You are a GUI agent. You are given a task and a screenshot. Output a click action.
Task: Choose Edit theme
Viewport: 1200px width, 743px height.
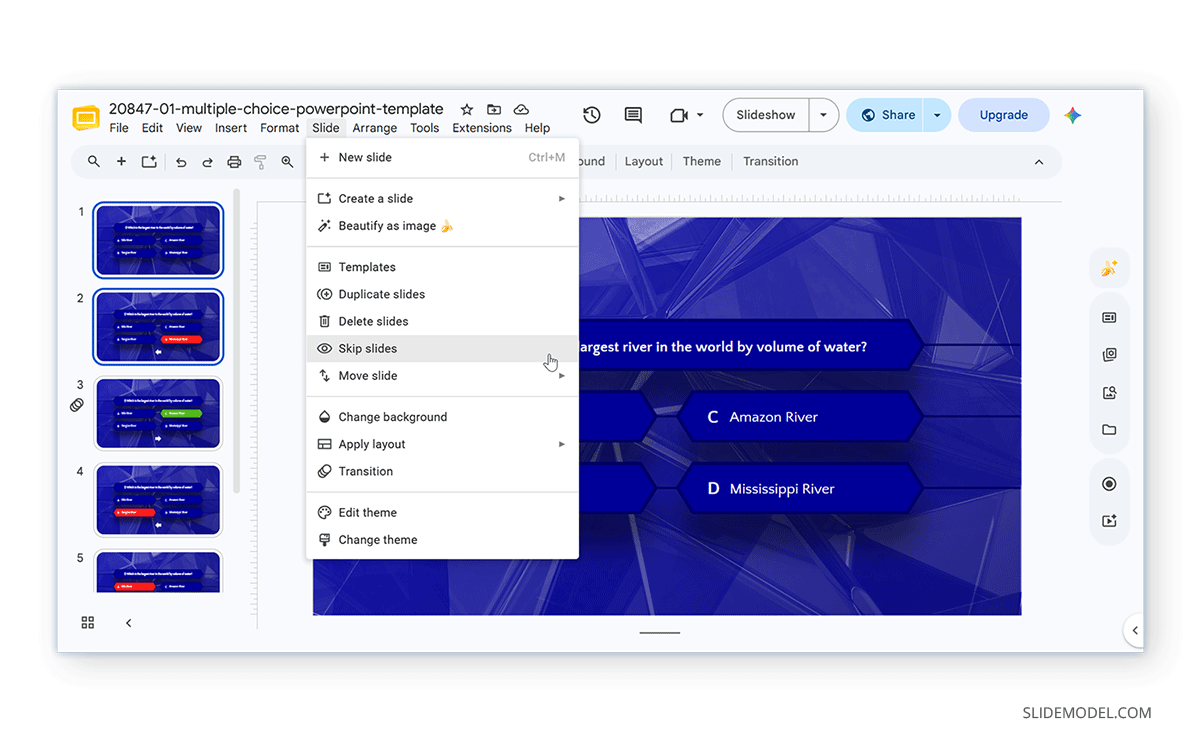(x=442, y=513)
